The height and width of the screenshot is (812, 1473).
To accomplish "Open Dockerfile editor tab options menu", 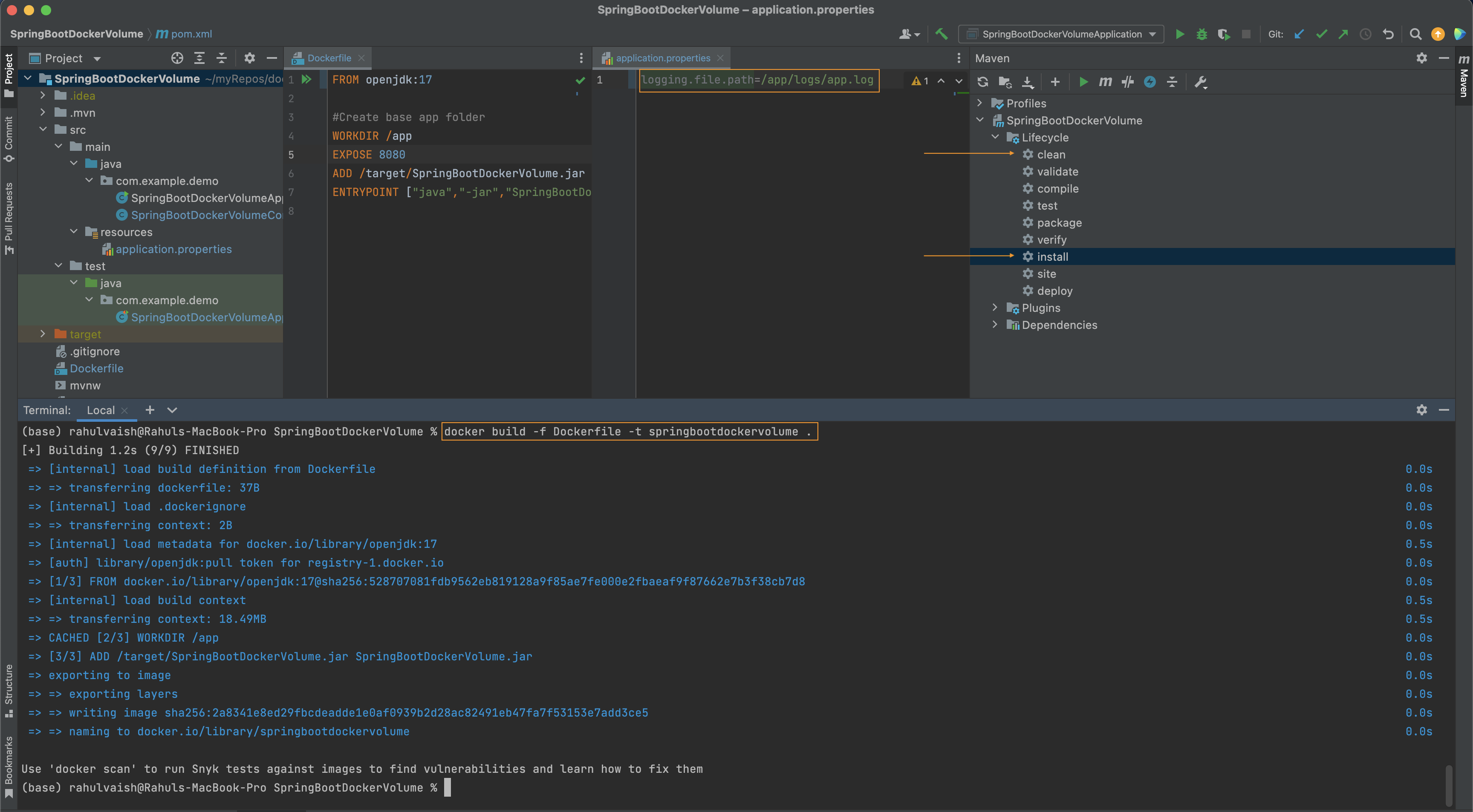I will point(581,58).
